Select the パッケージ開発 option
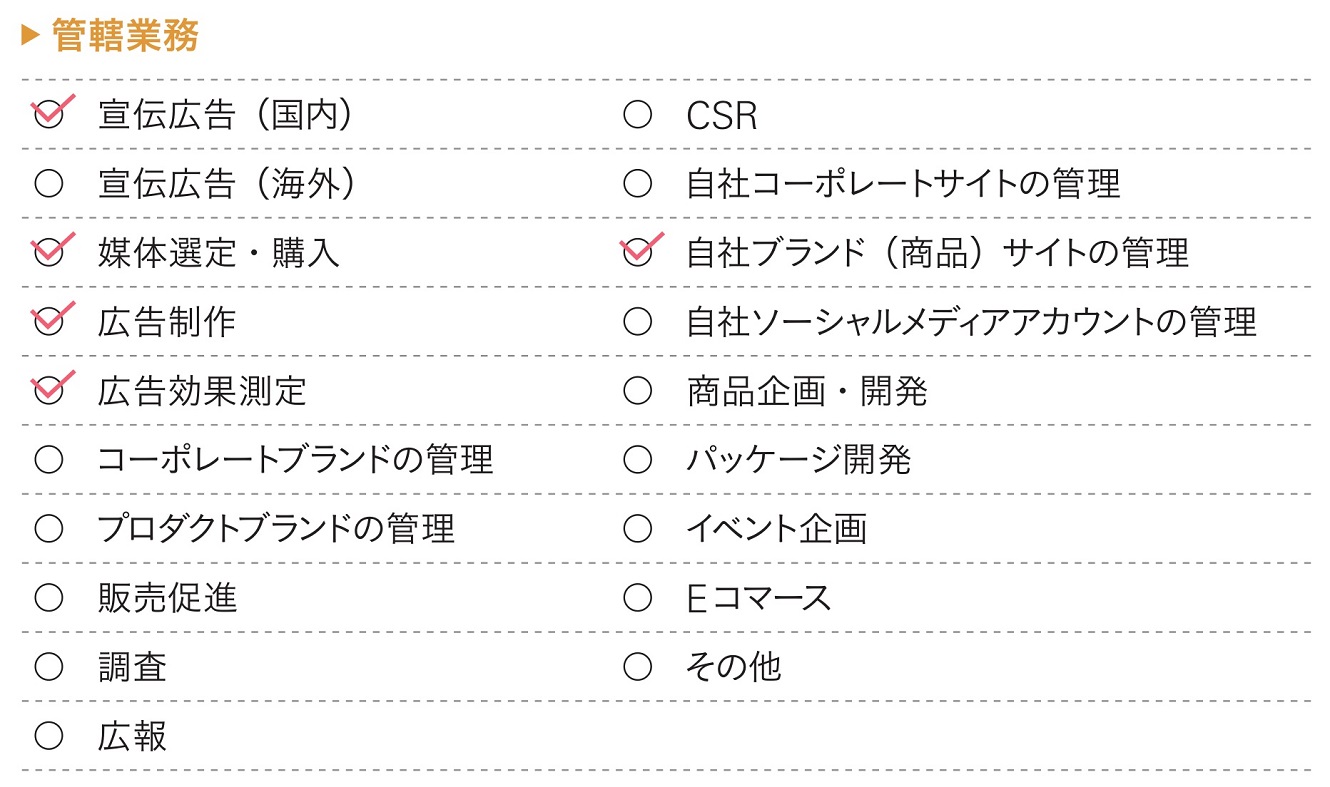Image resolution: width=1330 pixels, height=787 pixels. tap(637, 460)
